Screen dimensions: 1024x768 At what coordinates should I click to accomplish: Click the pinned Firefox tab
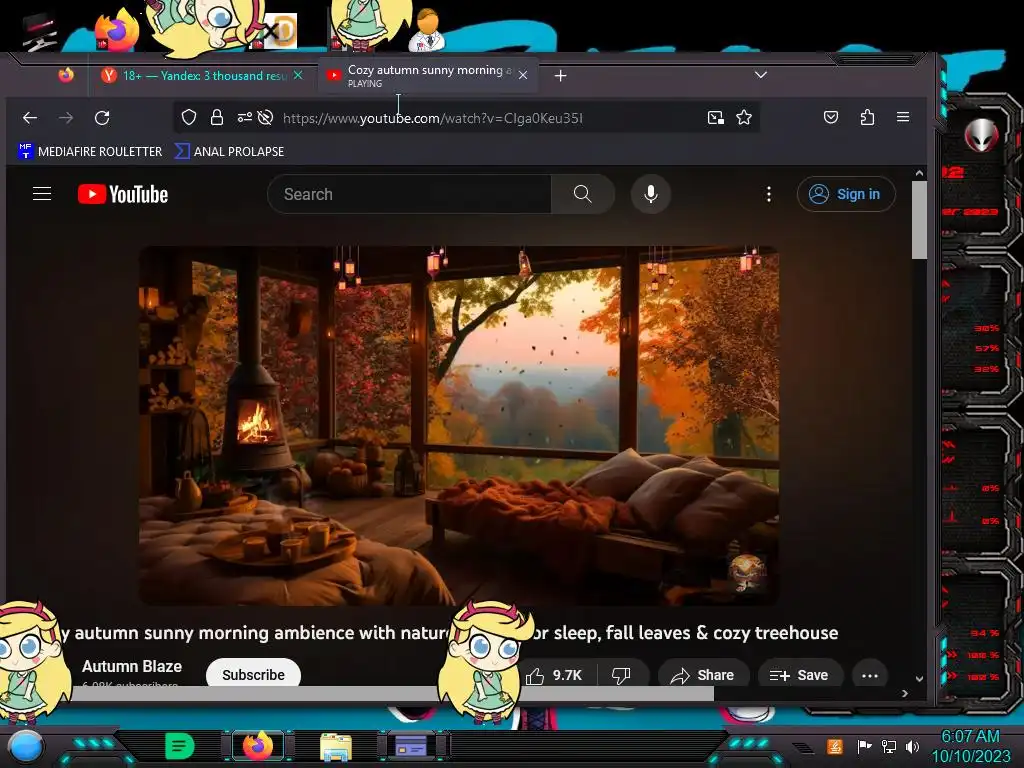(x=66, y=76)
